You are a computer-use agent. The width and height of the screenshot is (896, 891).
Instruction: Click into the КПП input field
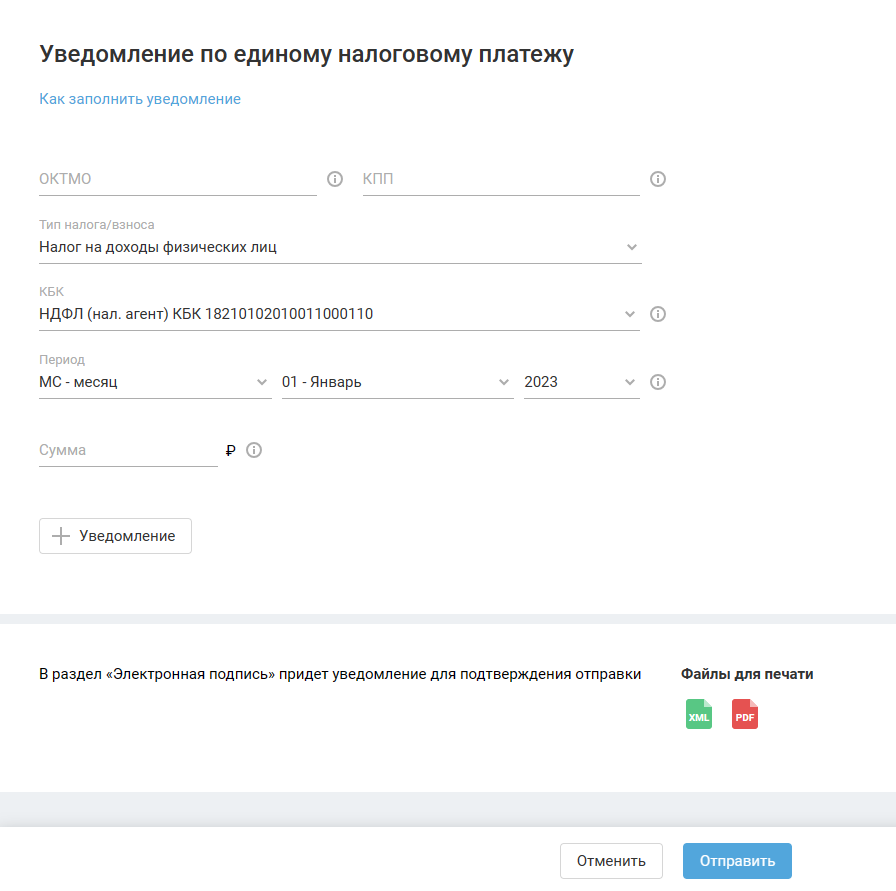[500, 180]
